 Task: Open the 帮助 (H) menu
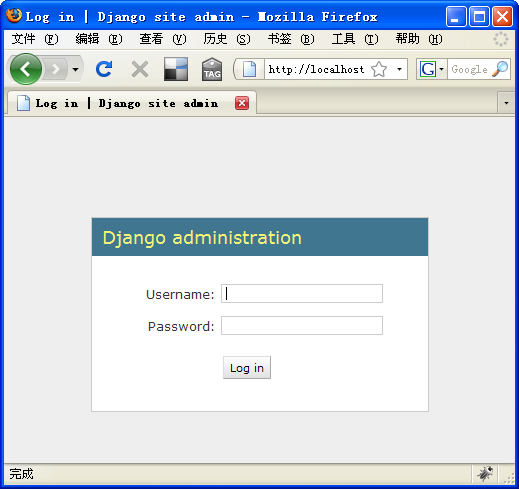pos(419,39)
